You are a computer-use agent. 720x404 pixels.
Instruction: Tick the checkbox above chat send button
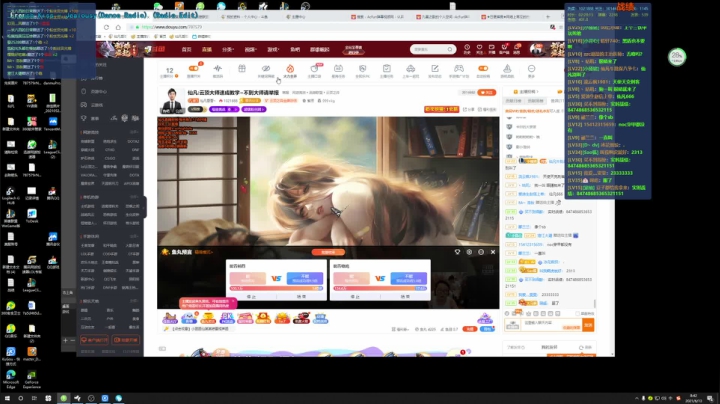(x=578, y=314)
